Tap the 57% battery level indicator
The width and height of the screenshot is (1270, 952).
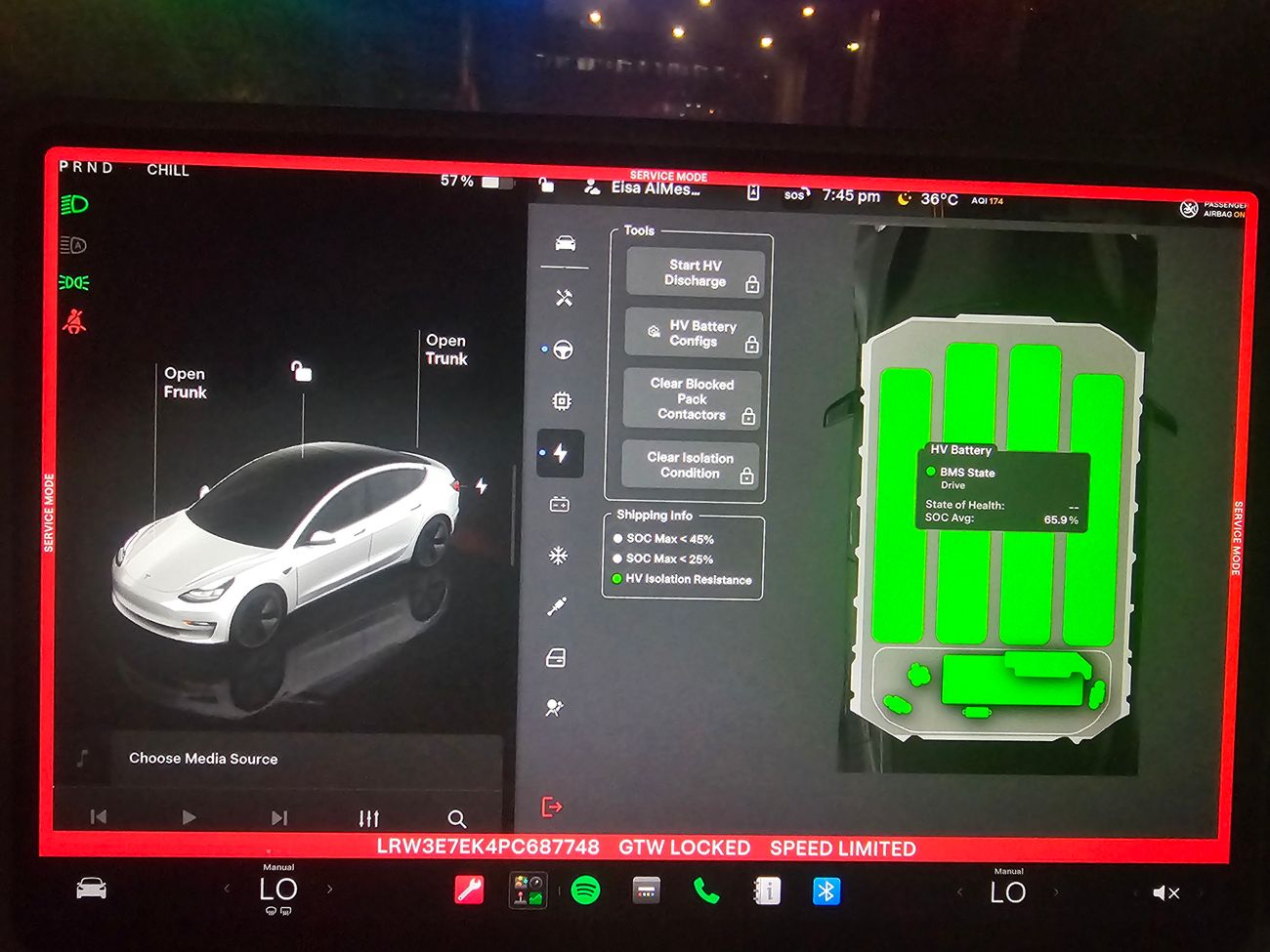[476, 182]
